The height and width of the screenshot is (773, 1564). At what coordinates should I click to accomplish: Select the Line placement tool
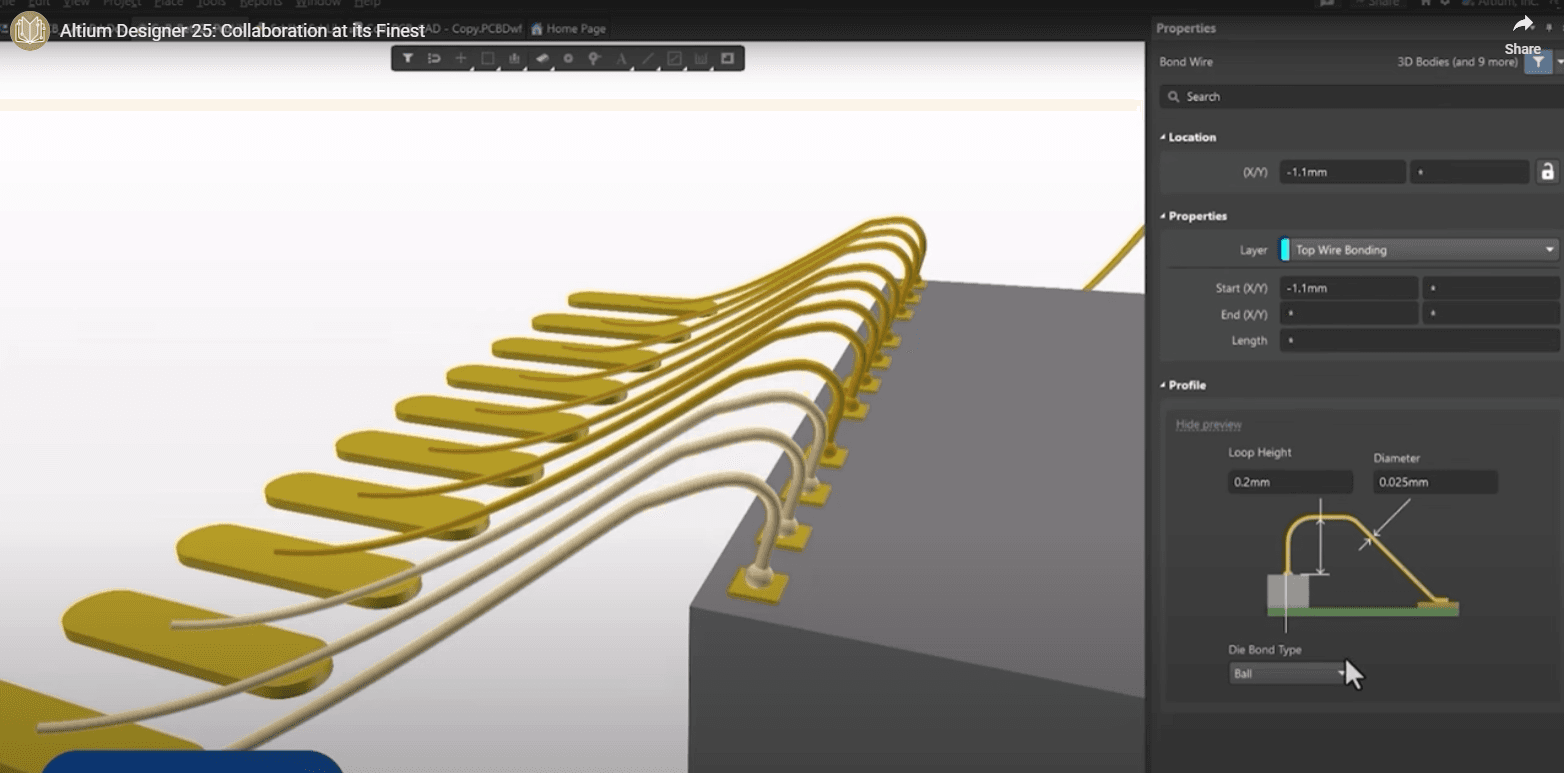[x=648, y=58]
